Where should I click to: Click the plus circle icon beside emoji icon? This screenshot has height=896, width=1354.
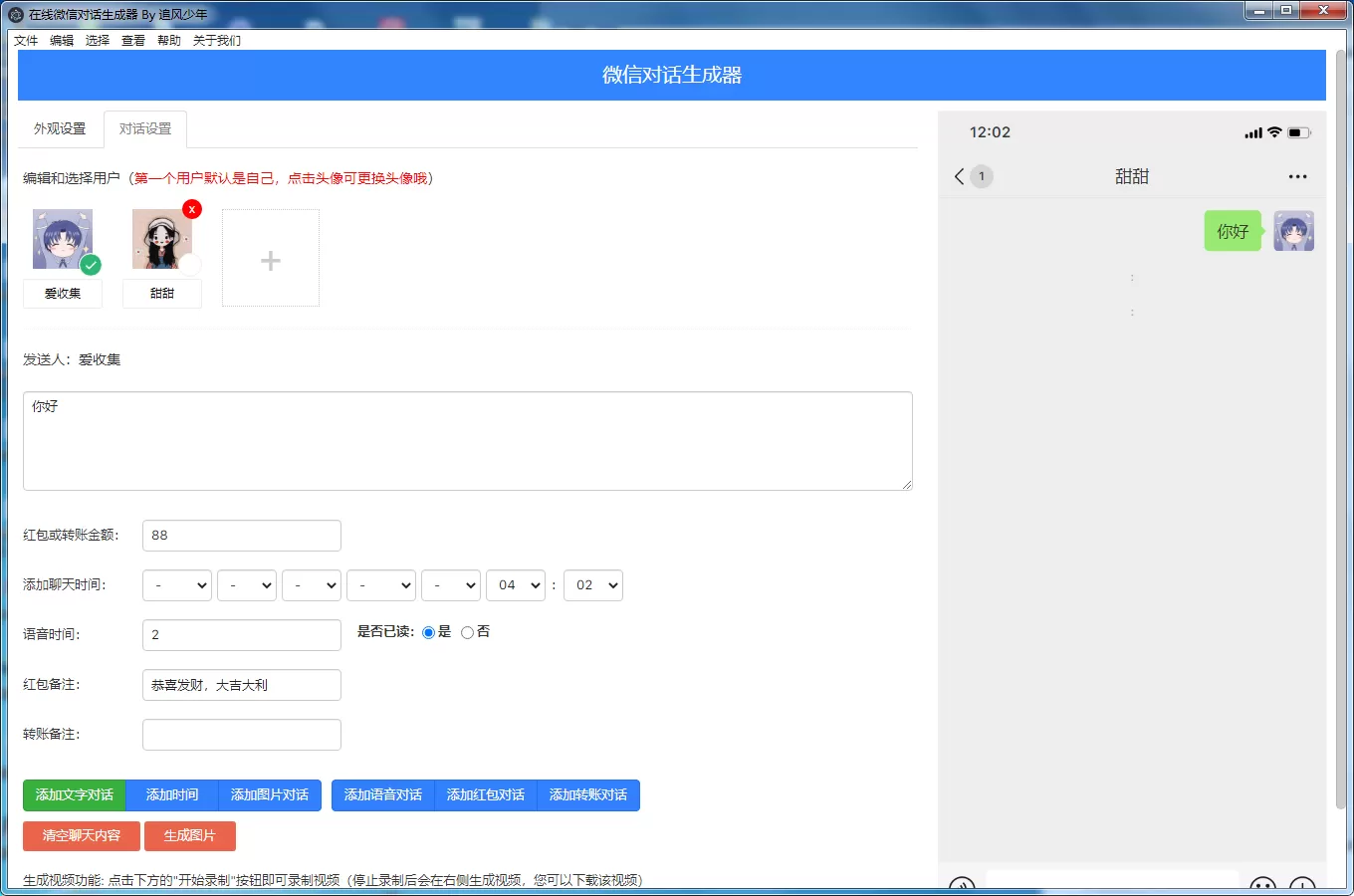(x=1301, y=888)
